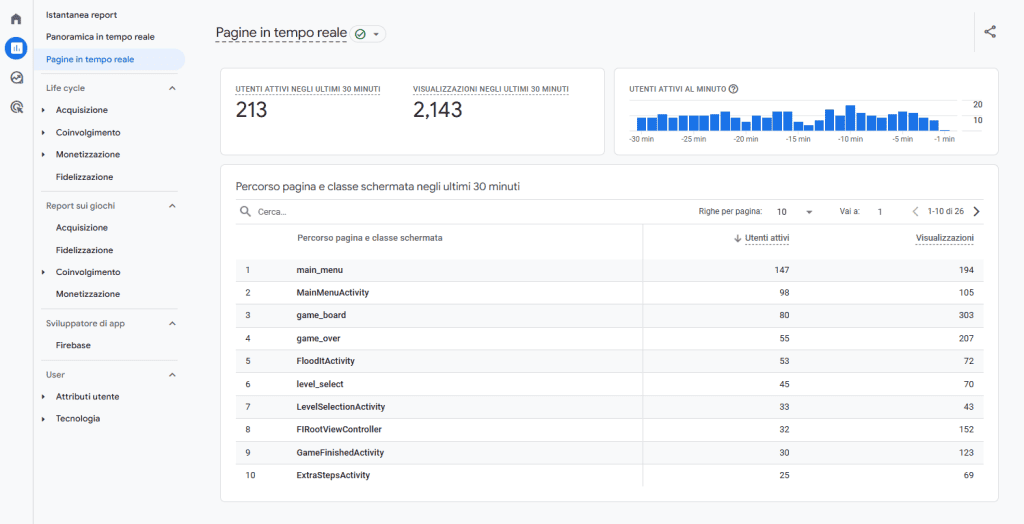
Task: Click the green check status icon by title
Action: [x=360, y=34]
